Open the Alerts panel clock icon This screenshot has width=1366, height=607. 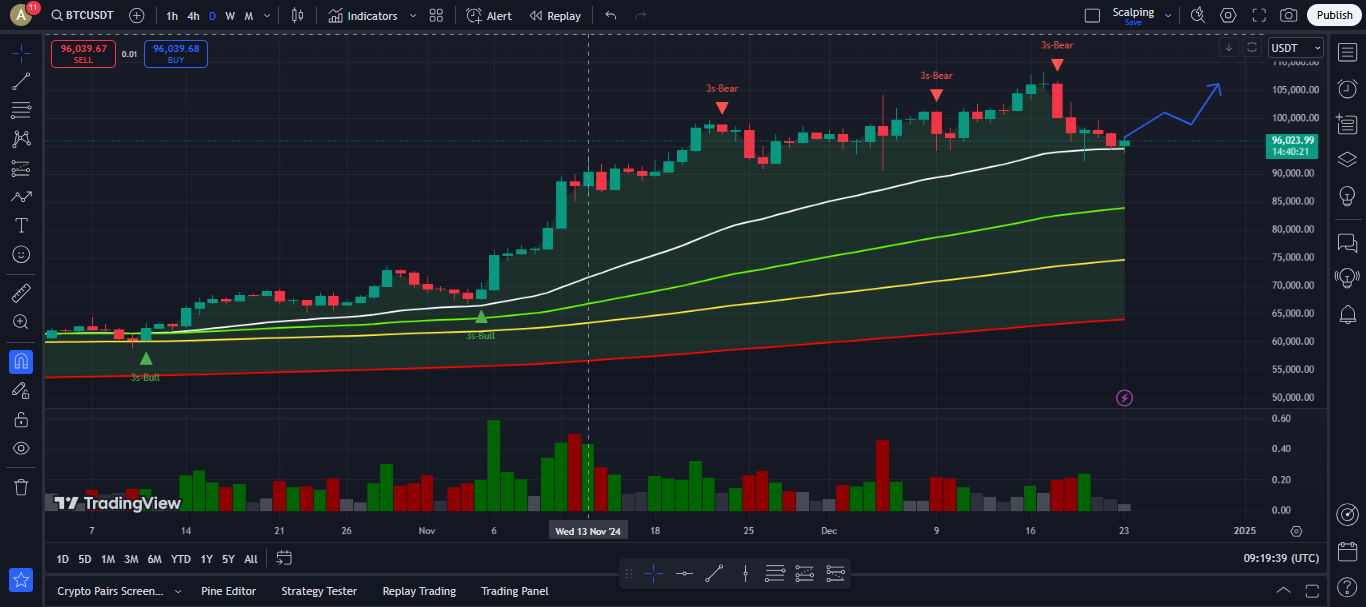1346,89
